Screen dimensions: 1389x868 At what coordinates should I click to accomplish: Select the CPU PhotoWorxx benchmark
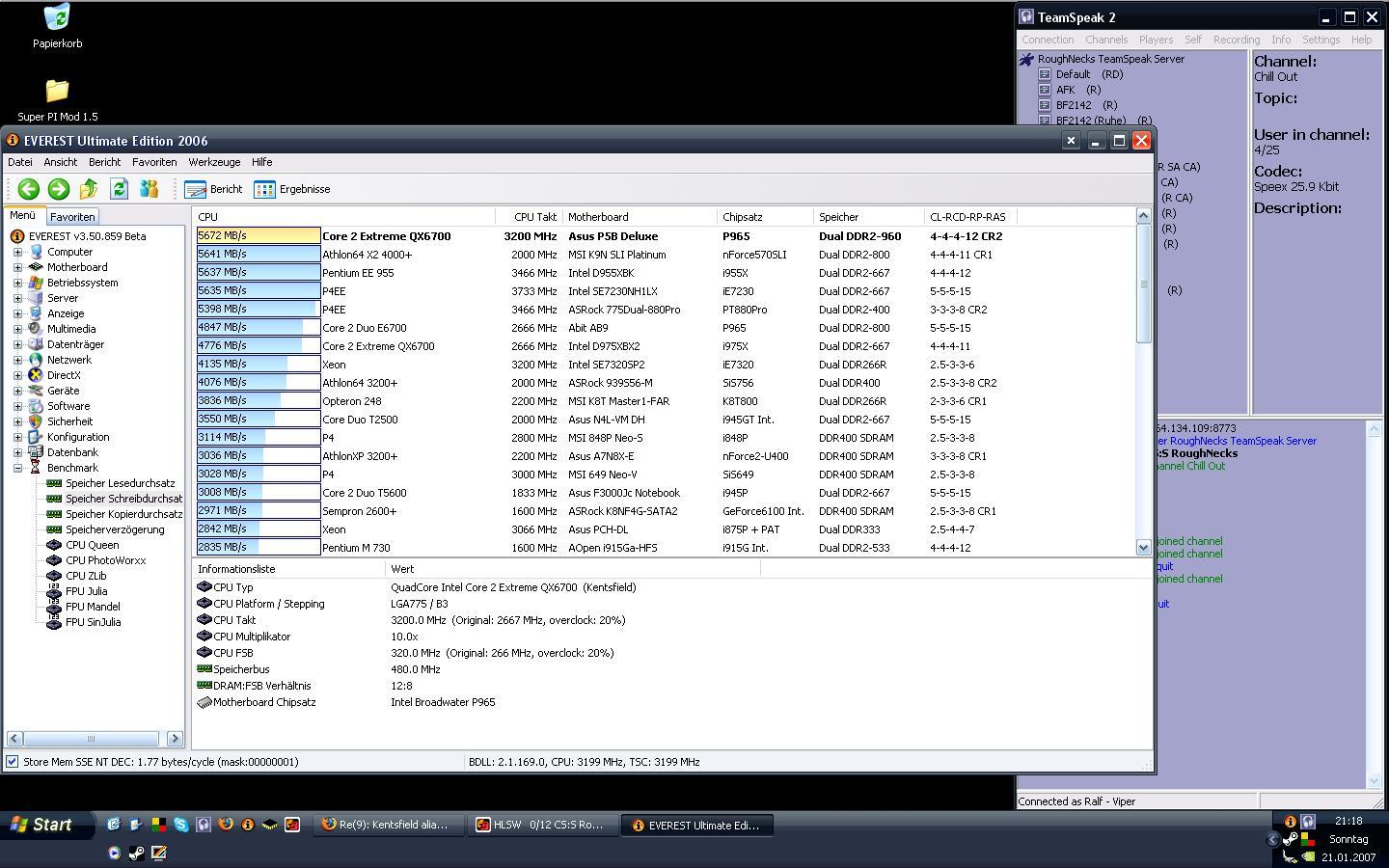[x=105, y=560]
